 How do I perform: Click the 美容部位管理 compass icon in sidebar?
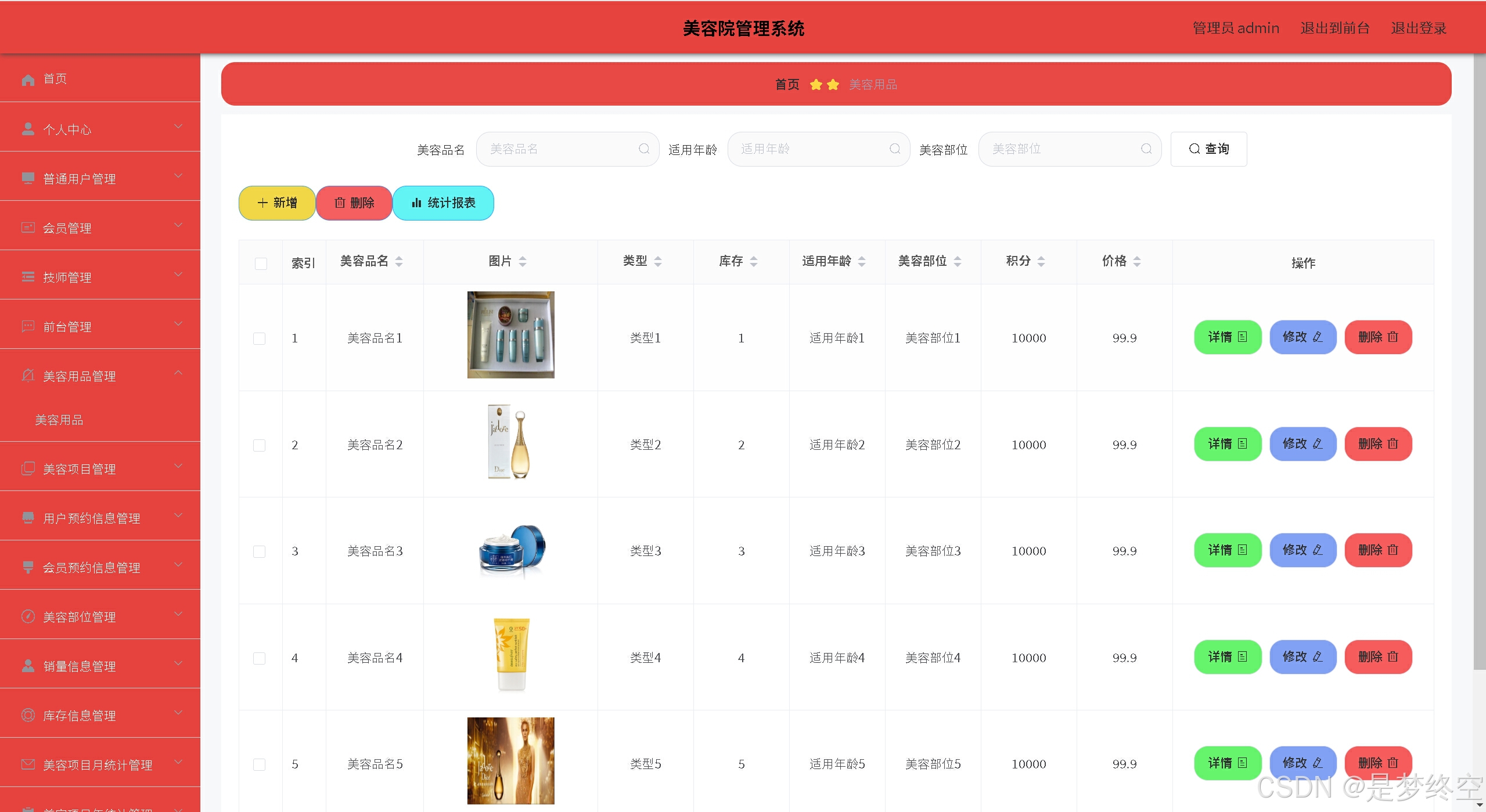coord(28,616)
